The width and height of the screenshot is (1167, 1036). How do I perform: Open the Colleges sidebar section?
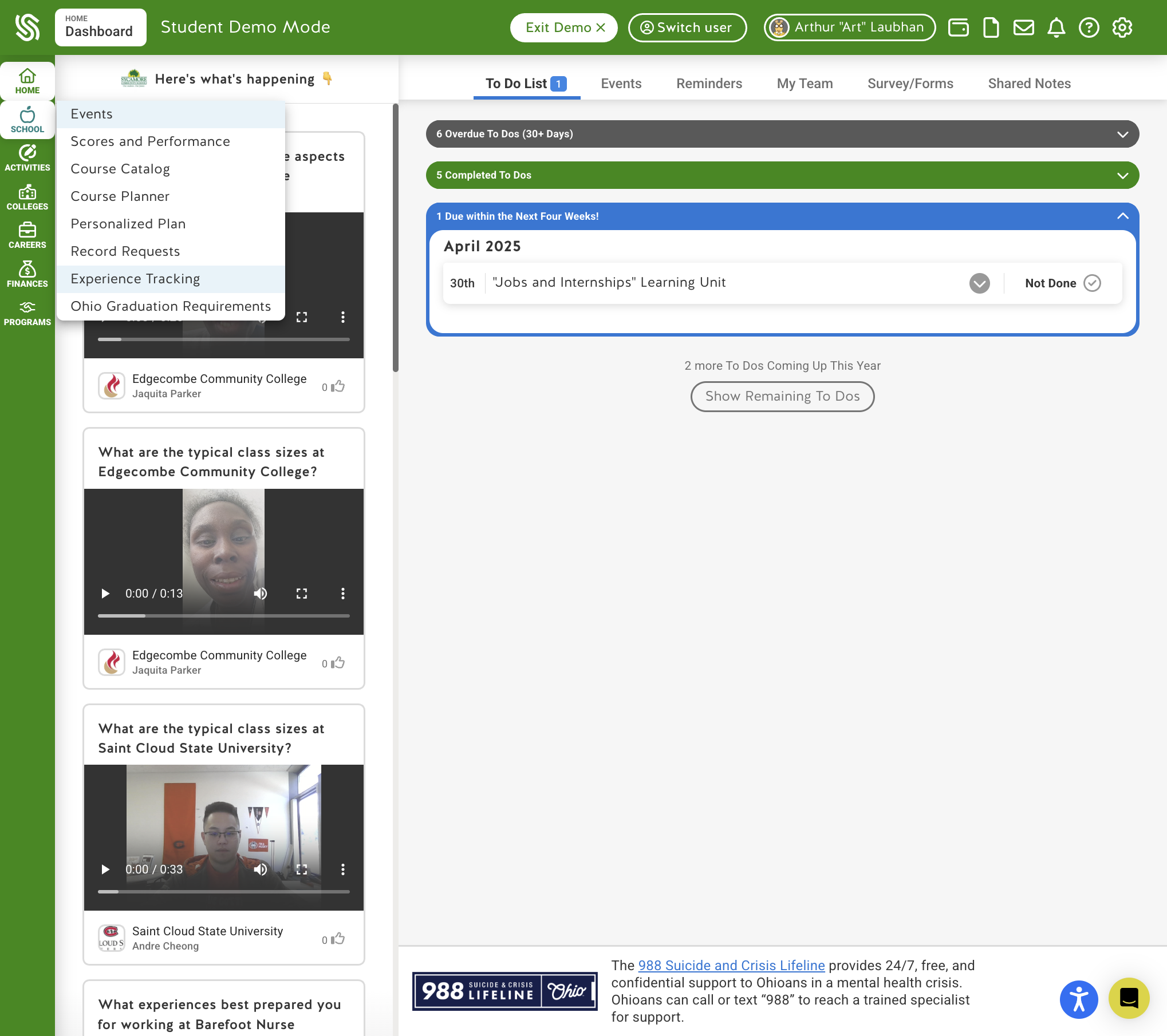27,197
